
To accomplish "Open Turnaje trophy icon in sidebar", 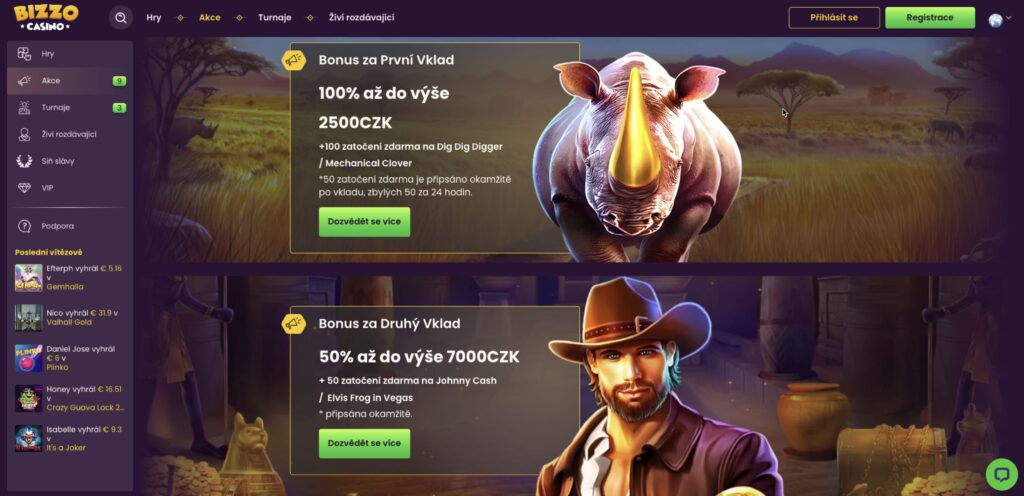I will pos(24,108).
